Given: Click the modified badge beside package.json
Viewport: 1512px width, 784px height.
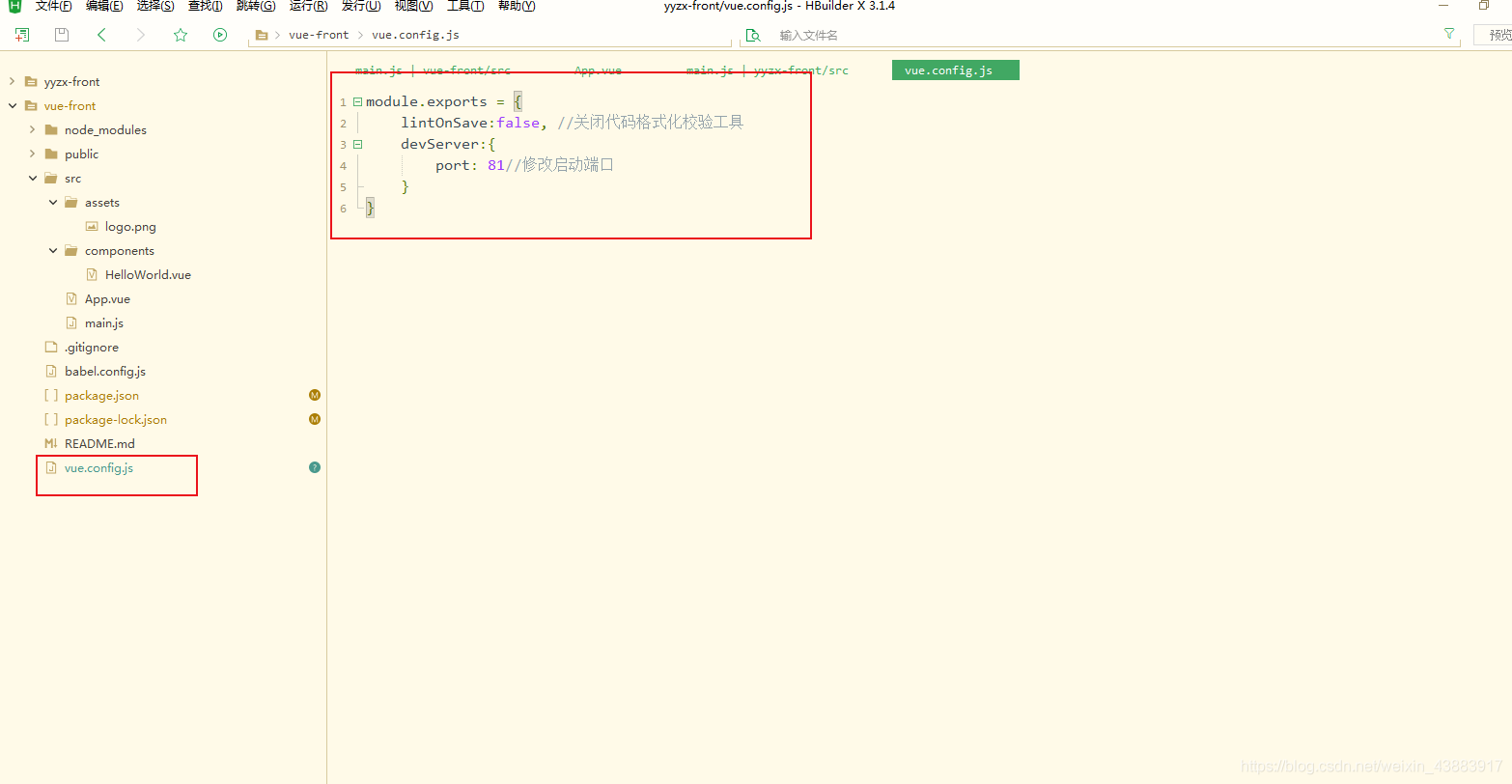Looking at the screenshot, I should click(315, 395).
